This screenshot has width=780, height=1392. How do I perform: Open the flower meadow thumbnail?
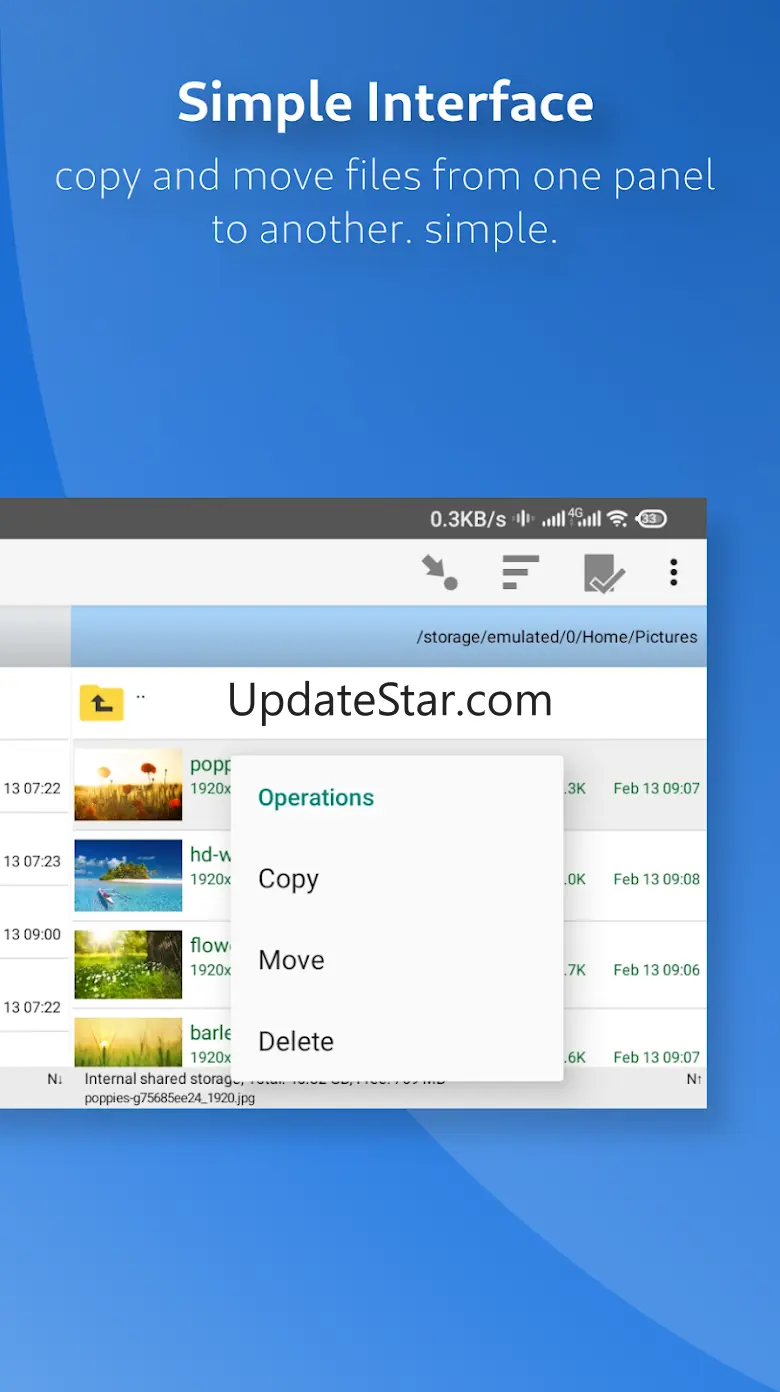point(128,964)
